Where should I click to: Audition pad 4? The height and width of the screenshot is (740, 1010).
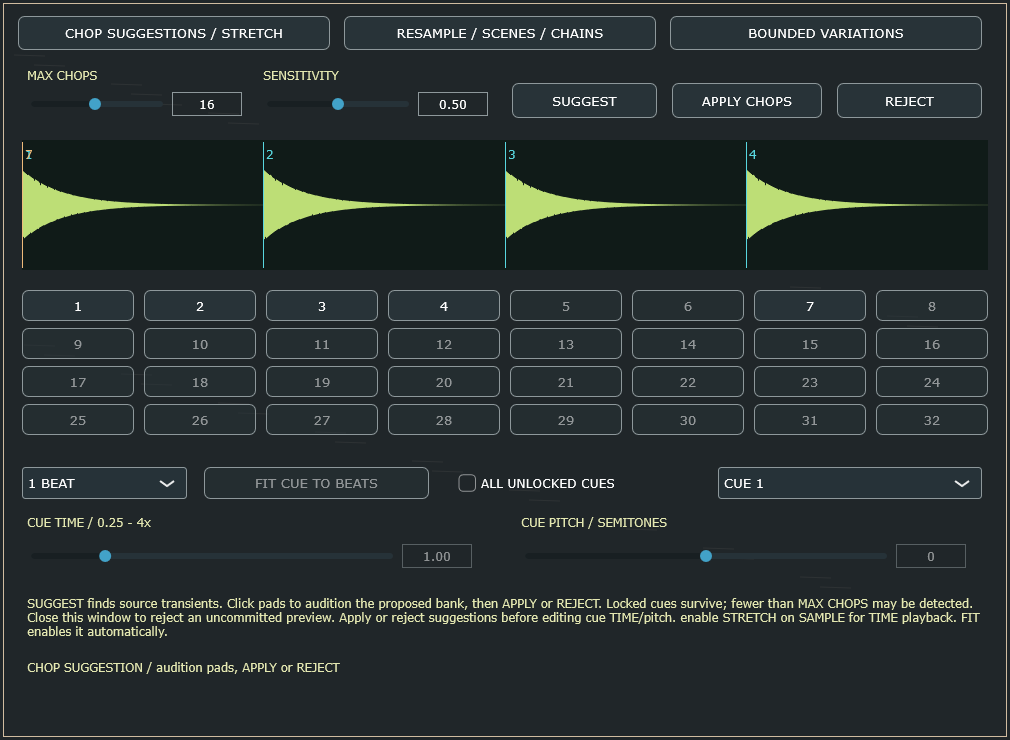coord(444,306)
